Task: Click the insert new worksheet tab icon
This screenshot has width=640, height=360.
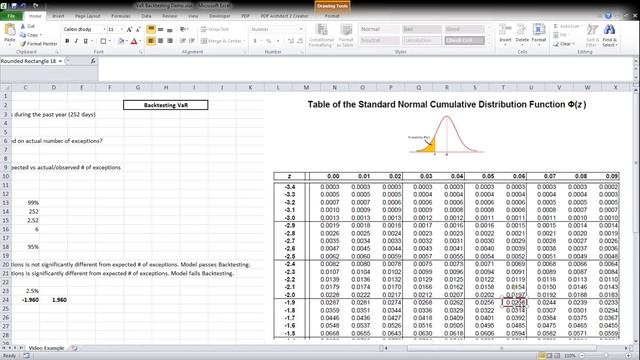Action: point(74,348)
